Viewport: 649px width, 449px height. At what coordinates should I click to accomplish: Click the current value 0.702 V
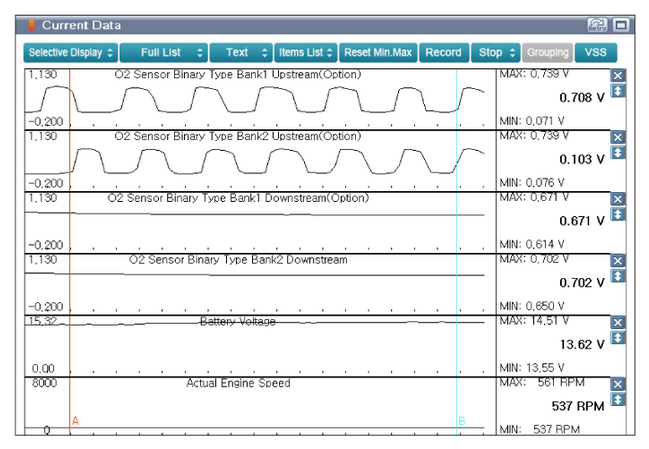coord(582,283)
